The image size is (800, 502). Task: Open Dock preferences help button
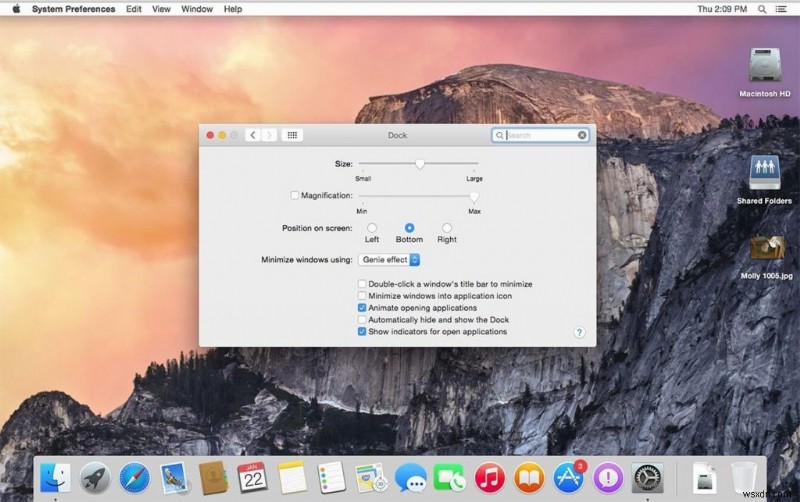pyautogui.click(x=579, y=332)
